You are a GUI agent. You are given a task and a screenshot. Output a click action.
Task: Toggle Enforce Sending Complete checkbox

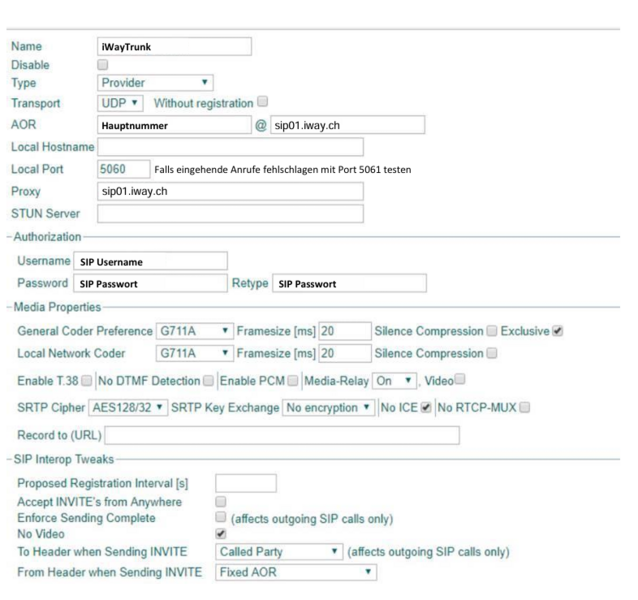coord(221,517)
